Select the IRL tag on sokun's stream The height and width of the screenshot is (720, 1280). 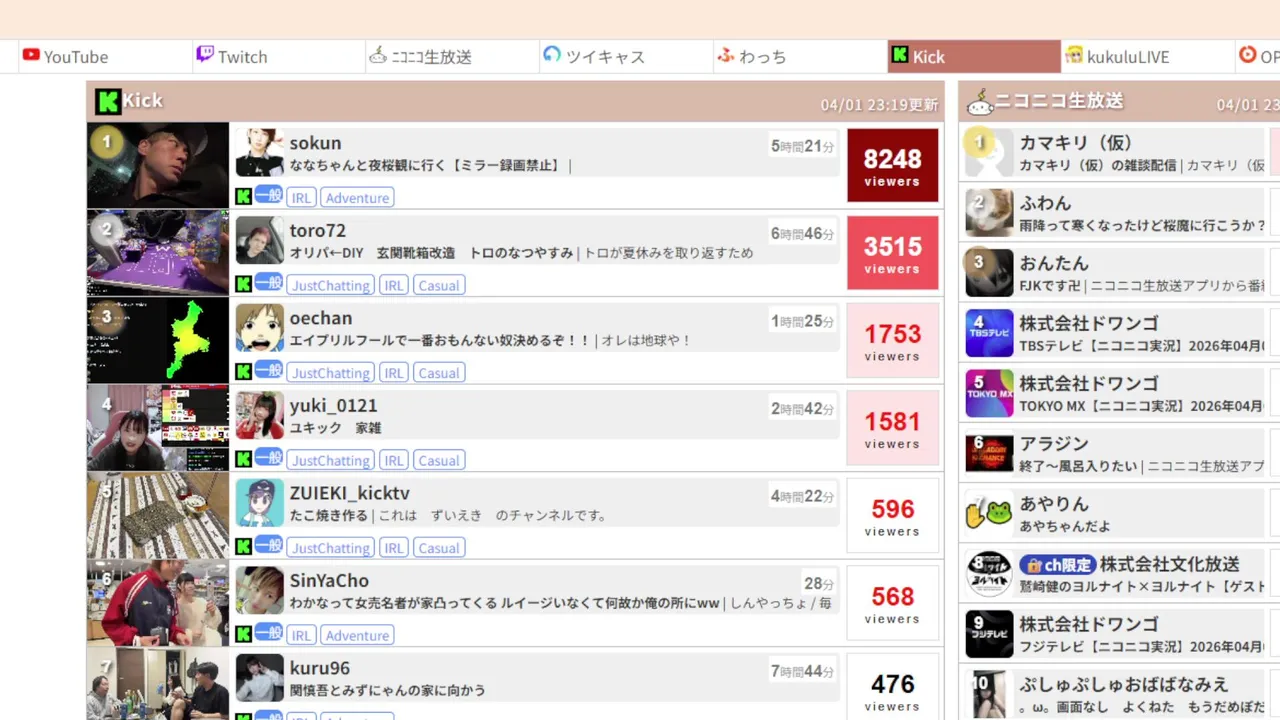301,198
